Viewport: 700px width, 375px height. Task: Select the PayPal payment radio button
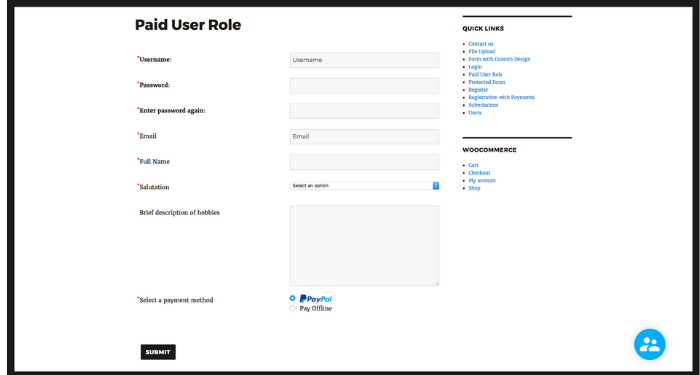292,298
